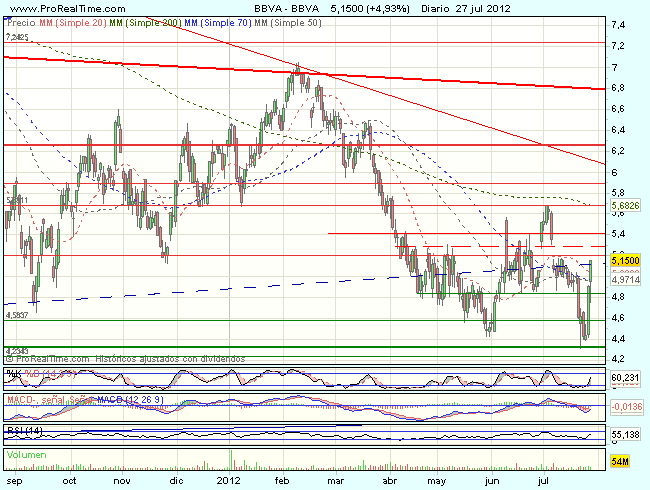Click the 7,2425 resistance level label

click(x=17, y=37)
